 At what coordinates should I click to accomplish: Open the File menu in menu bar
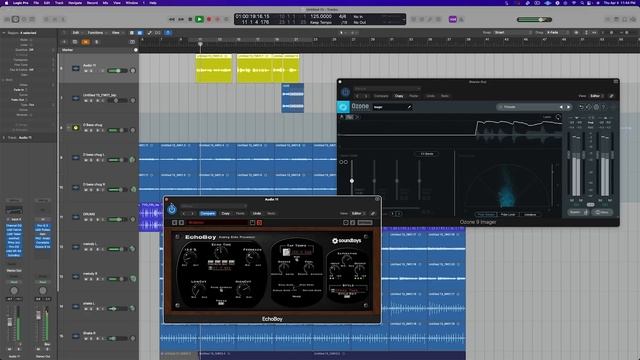pos(36,3)
